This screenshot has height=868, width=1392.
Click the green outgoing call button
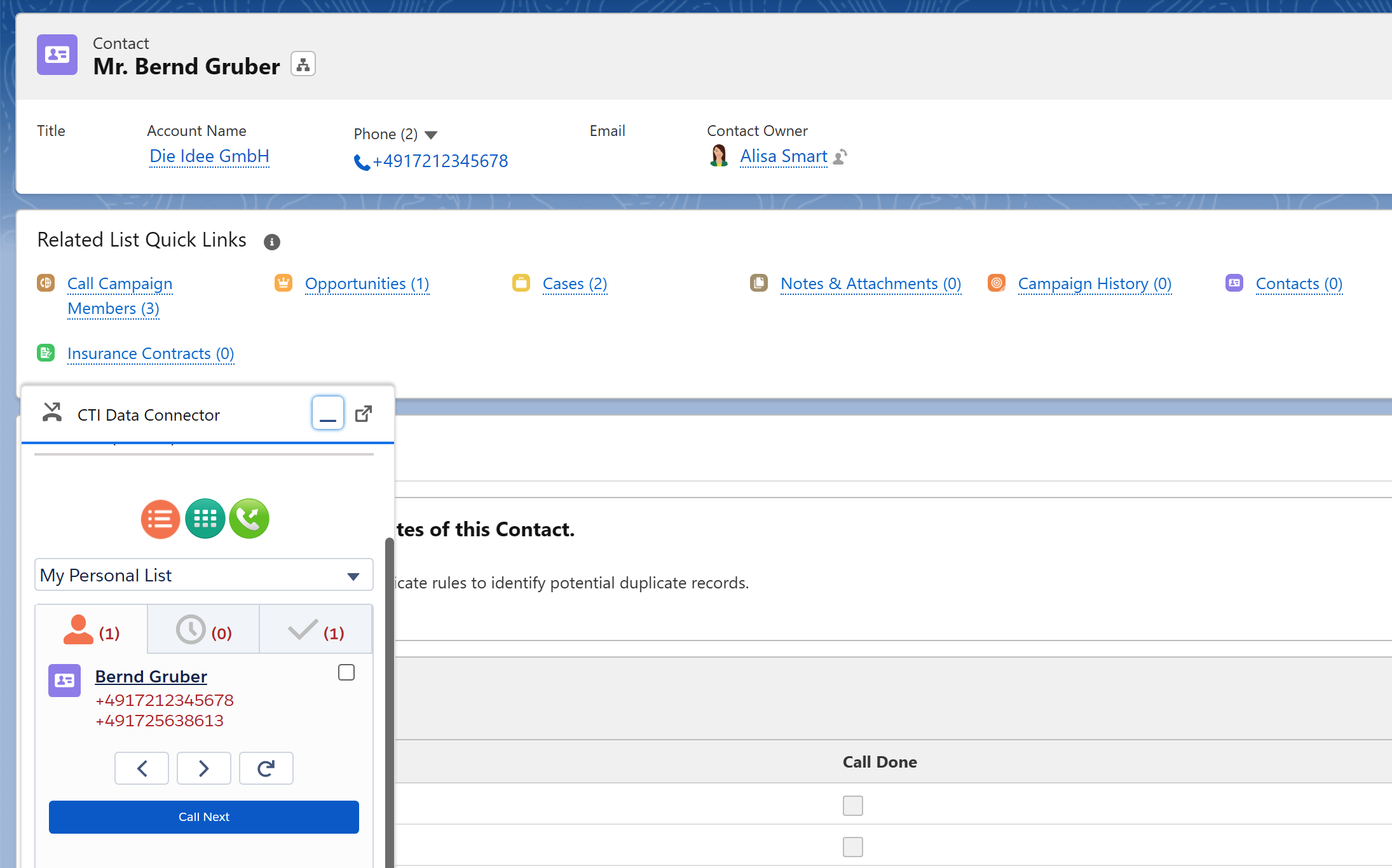tap(249, 519)
